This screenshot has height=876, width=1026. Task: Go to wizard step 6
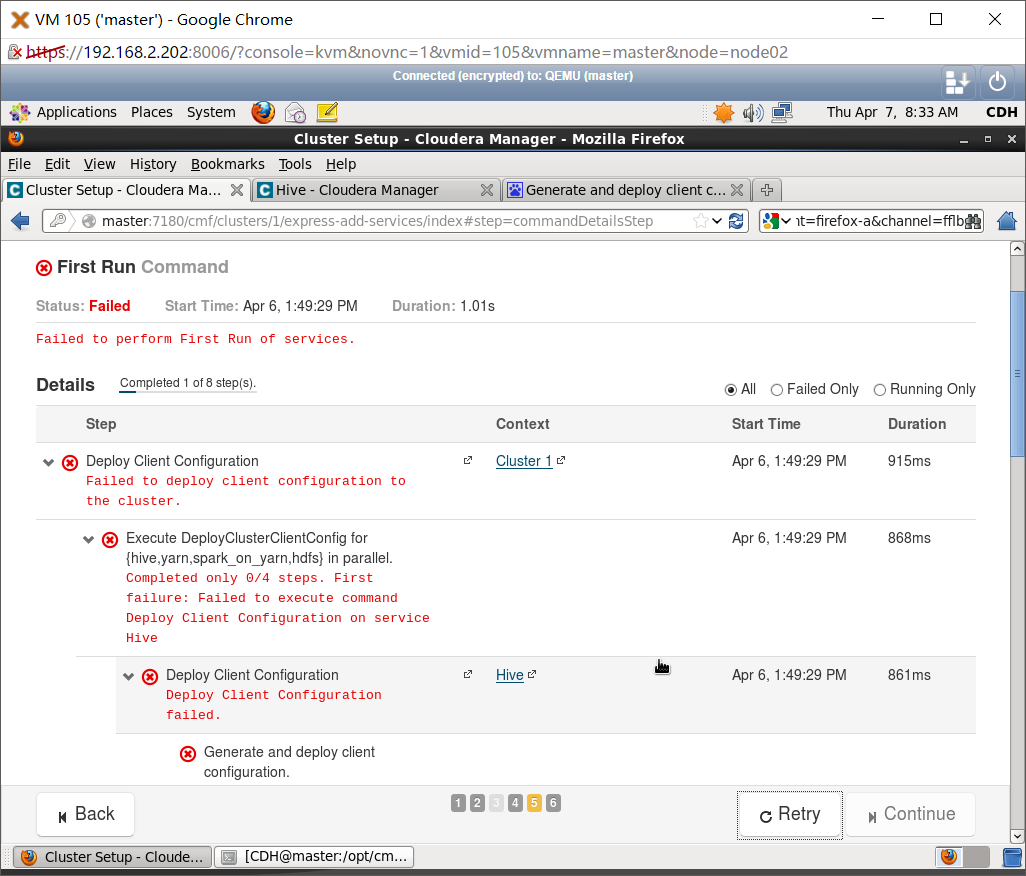[x=553, y=803]
